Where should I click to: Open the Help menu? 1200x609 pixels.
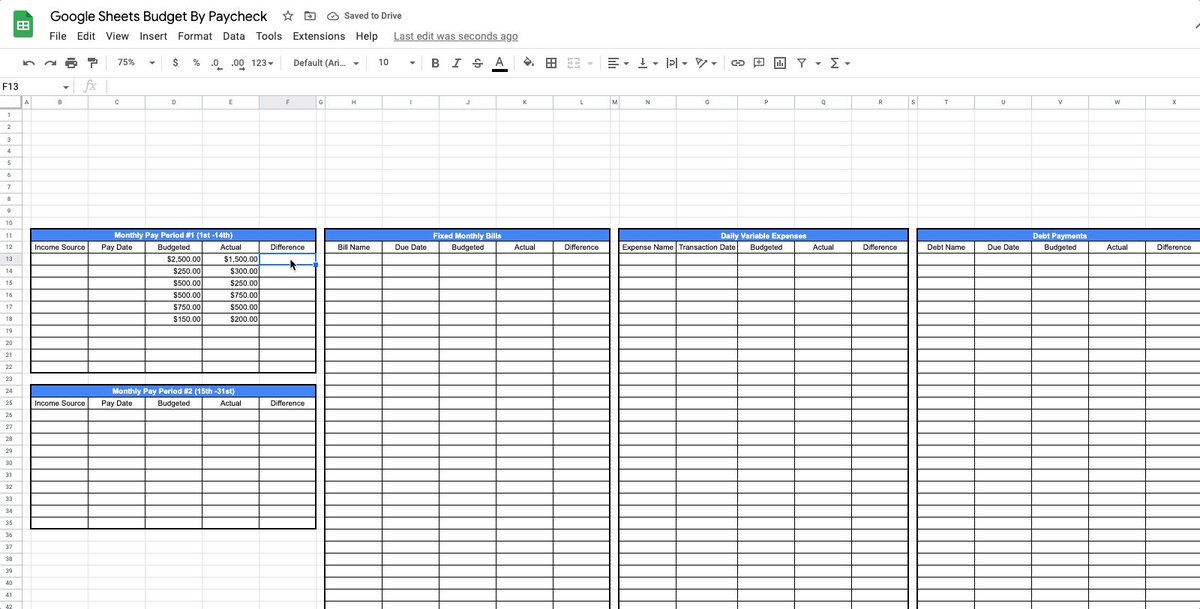click(367, 36)
